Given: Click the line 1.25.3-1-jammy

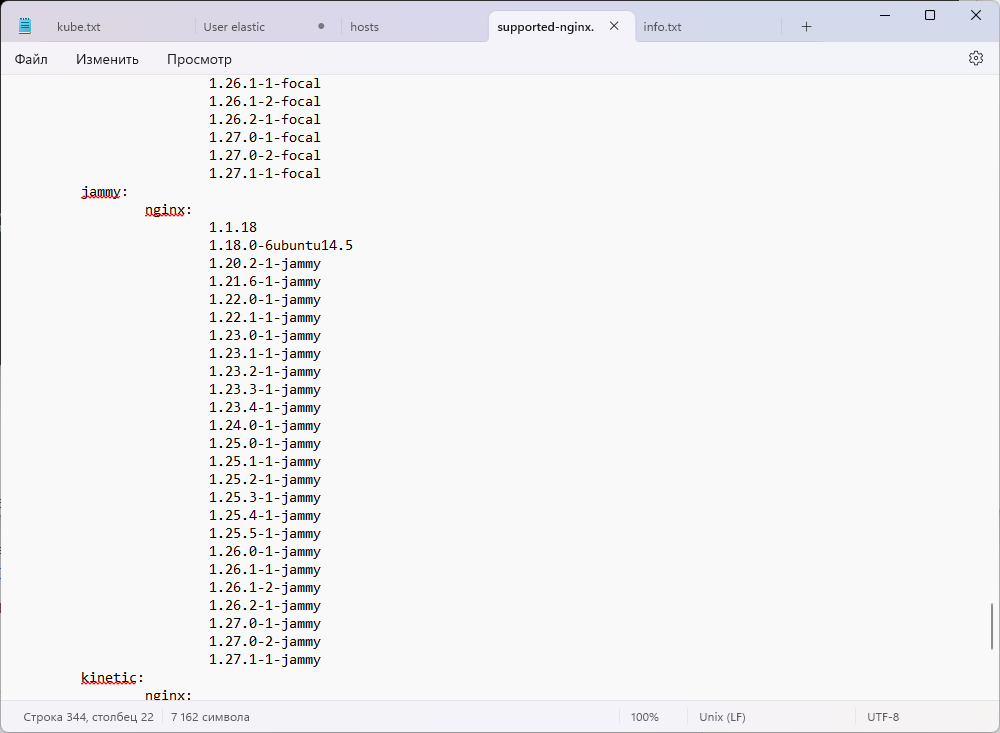Looking at the screenshot, I should click(265, 498).
